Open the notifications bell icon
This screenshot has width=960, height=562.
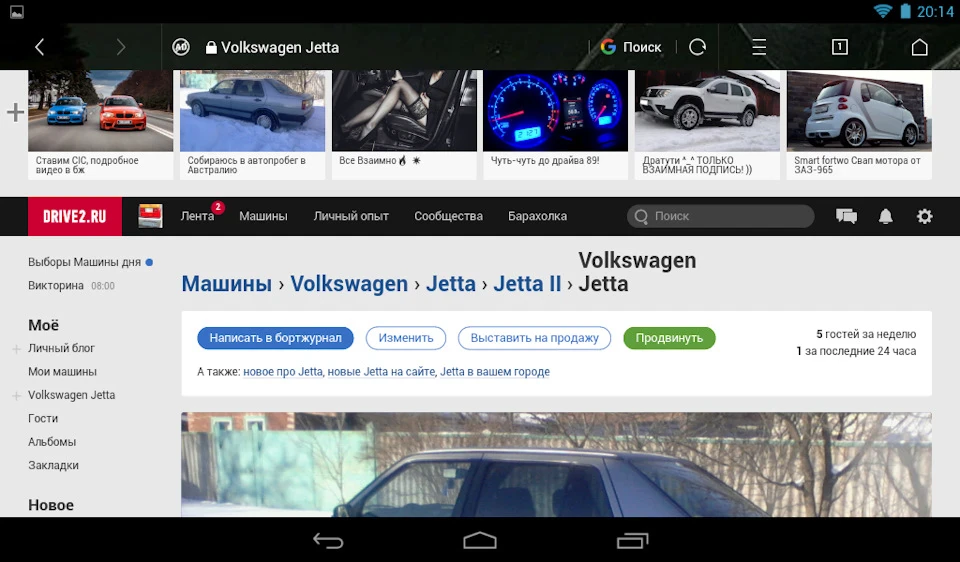tap(885, 216)
